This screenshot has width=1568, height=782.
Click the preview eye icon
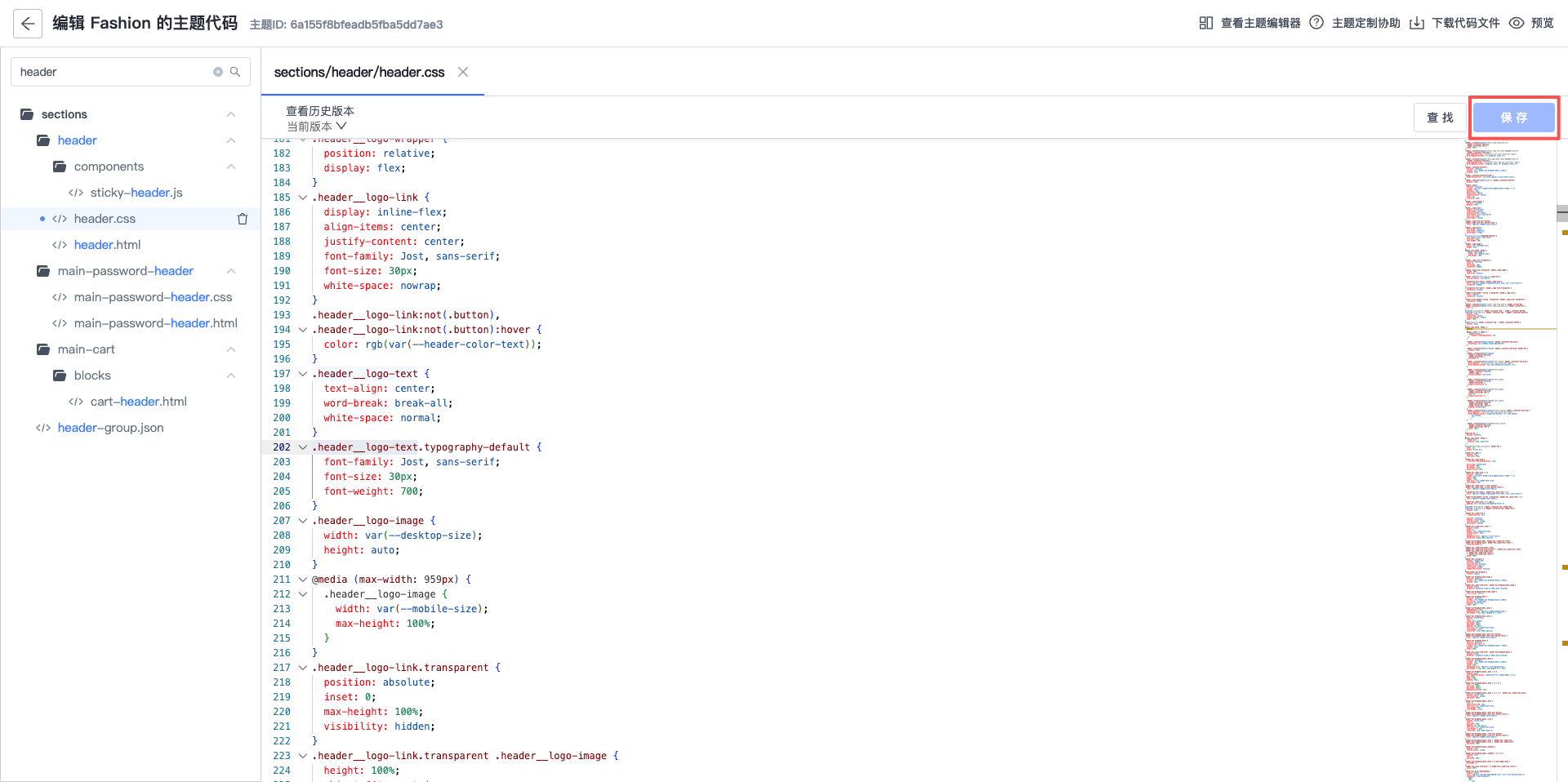pos(1517,23)
